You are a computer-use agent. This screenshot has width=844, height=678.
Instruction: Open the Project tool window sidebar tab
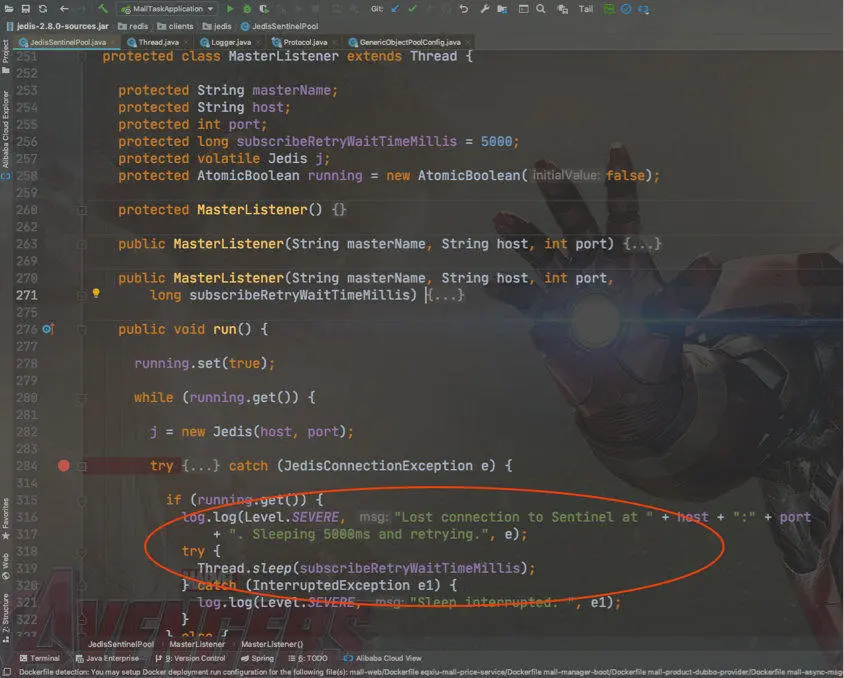pyautogui.click(x=5, y=57)
